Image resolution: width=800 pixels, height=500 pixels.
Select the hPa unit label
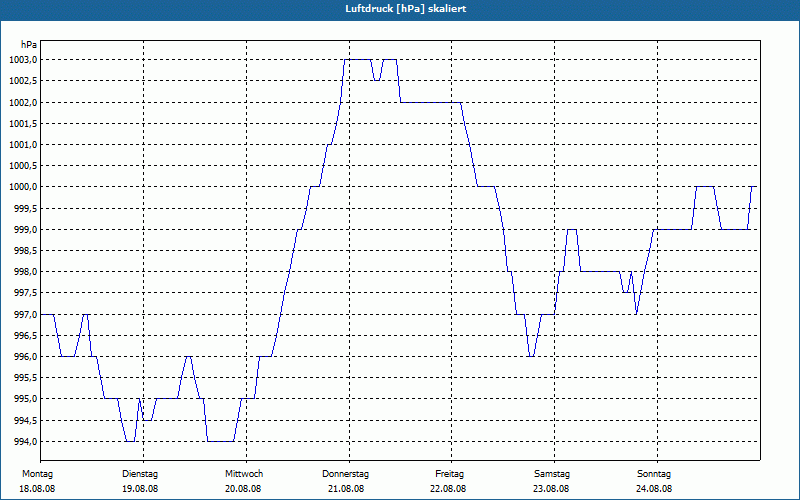[29, 44]
